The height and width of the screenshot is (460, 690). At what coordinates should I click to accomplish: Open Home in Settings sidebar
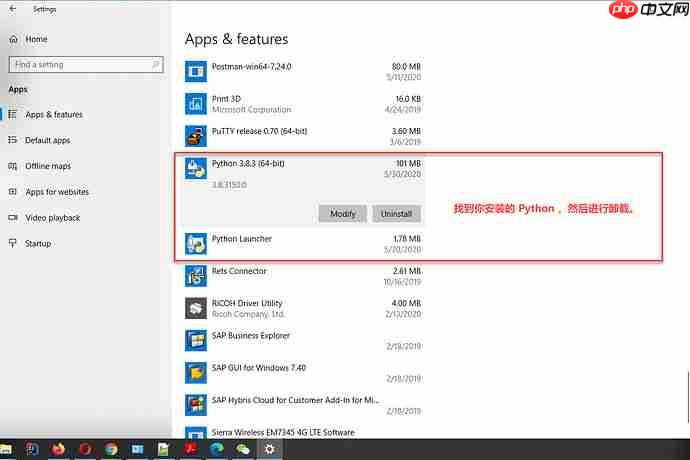pos(36,39)
